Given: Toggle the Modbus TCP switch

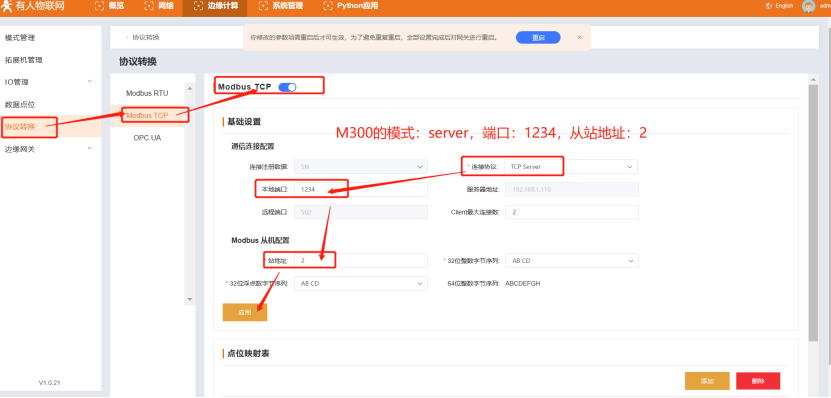Looking at the screenshot, I should click(x=287, y=87).
